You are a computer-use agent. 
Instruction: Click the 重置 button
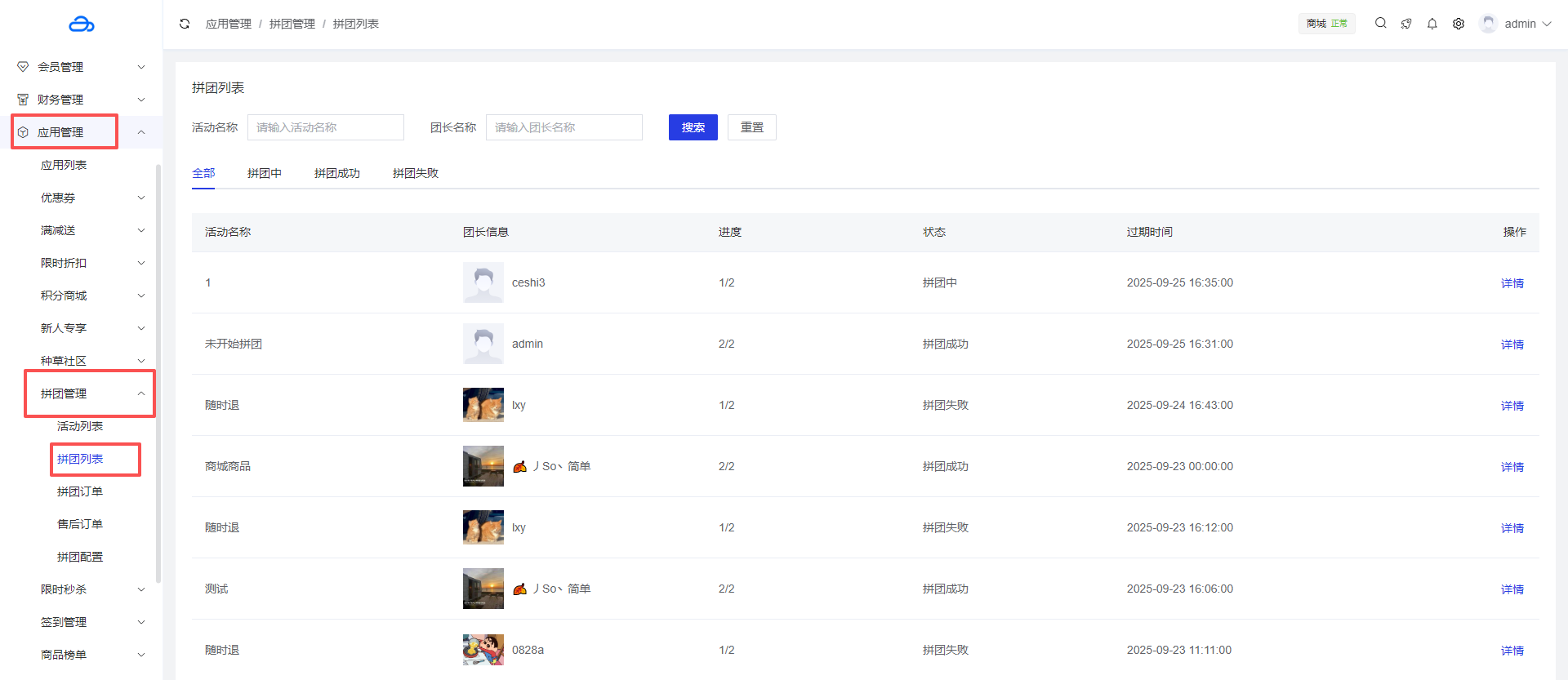pos(751,127)
